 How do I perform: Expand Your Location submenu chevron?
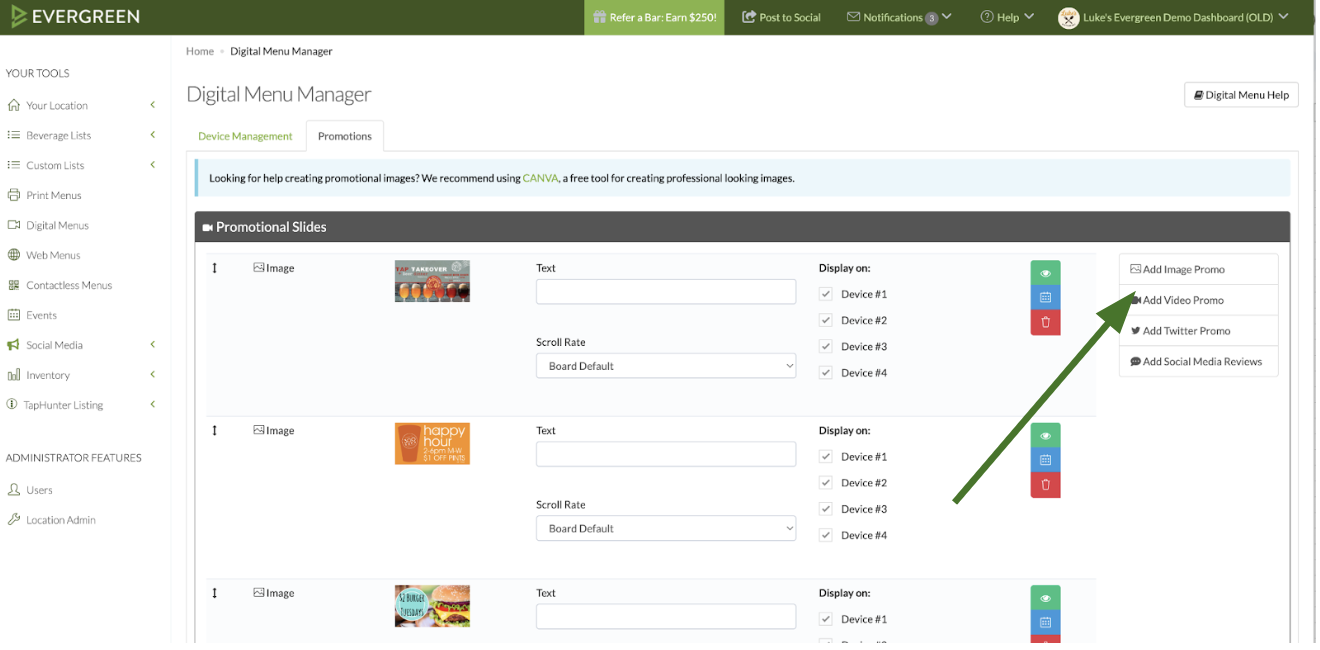153,105
